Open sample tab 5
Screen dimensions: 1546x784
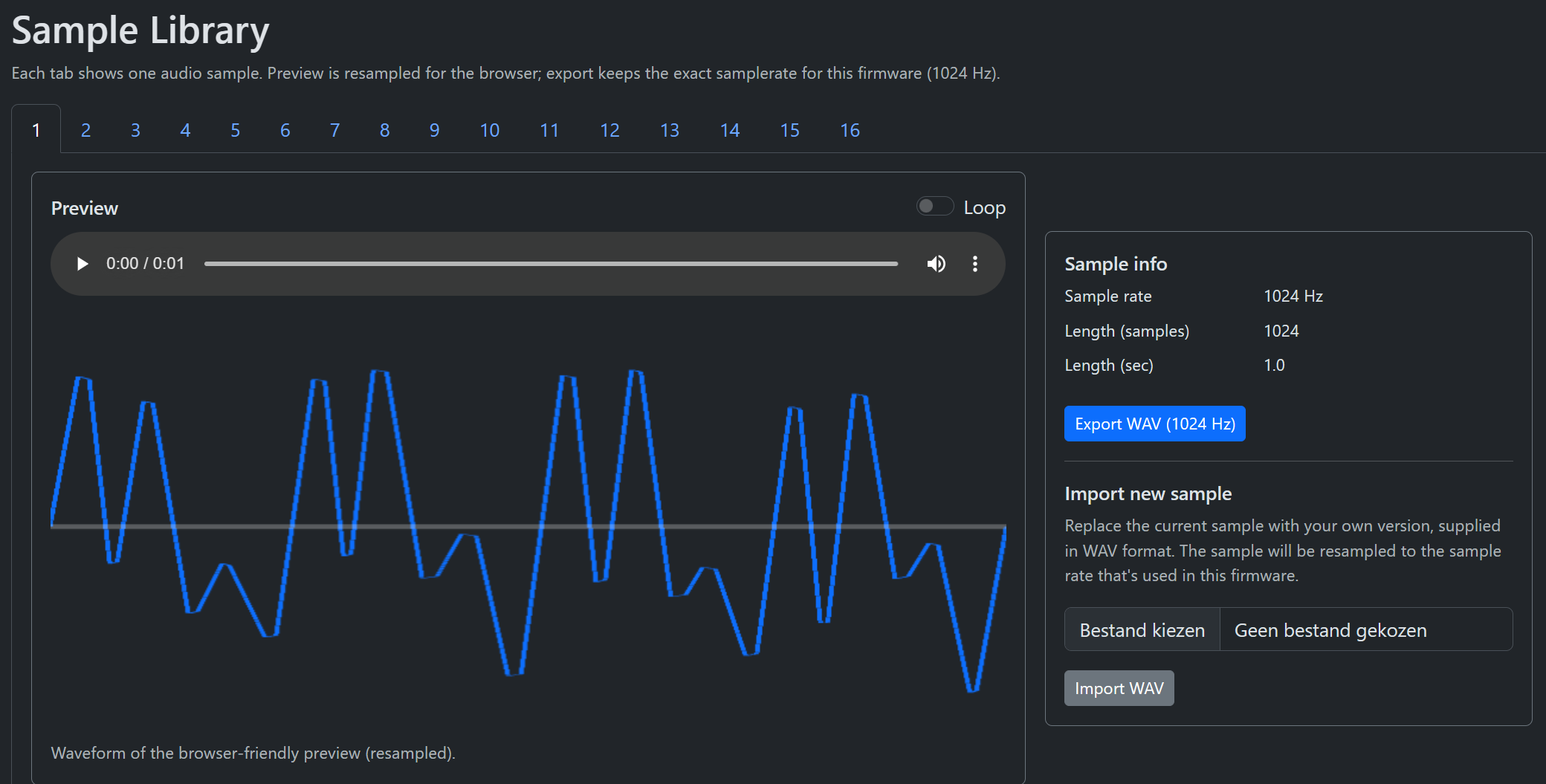coord(235,130)
